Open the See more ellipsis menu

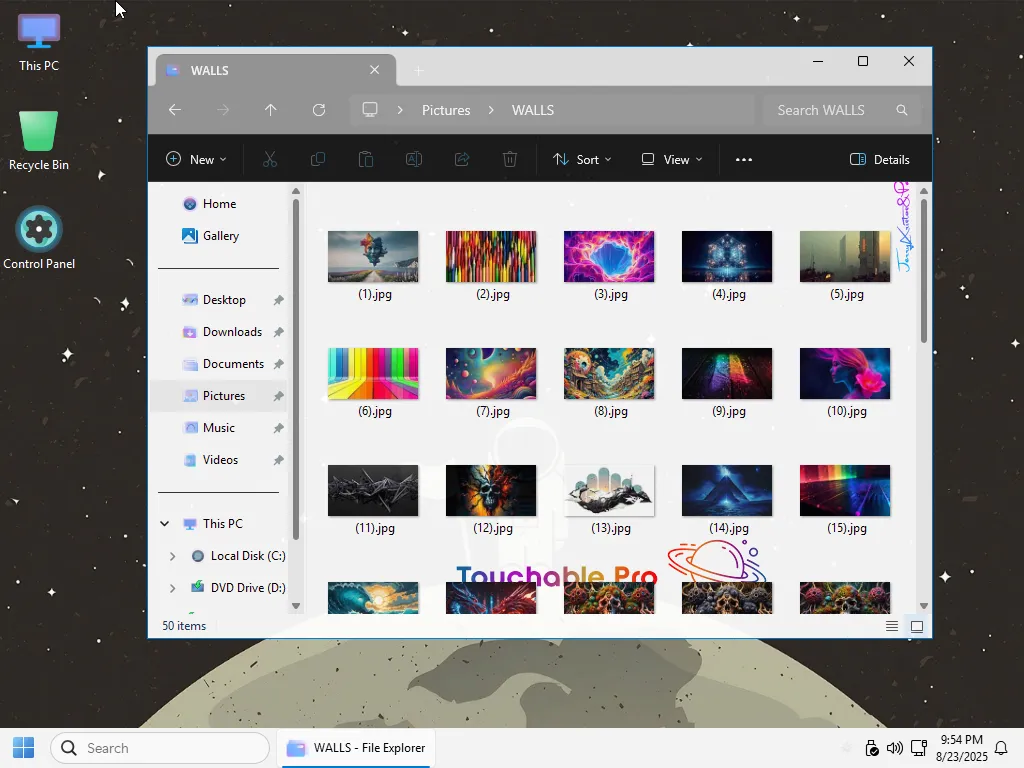744,159
